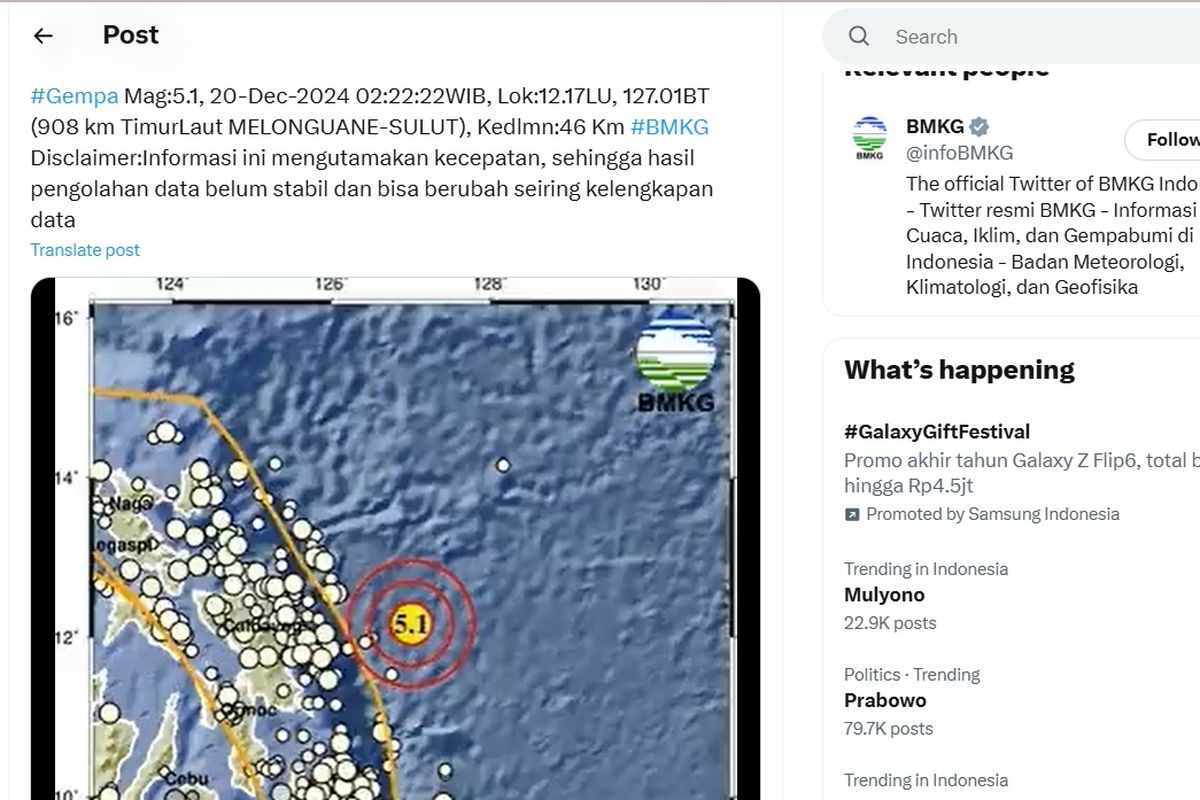Click the promoted megaphone icon near Samsung Indonesia
The width and height of the screenshot is (1200, 800).
(x=851, y=513)
